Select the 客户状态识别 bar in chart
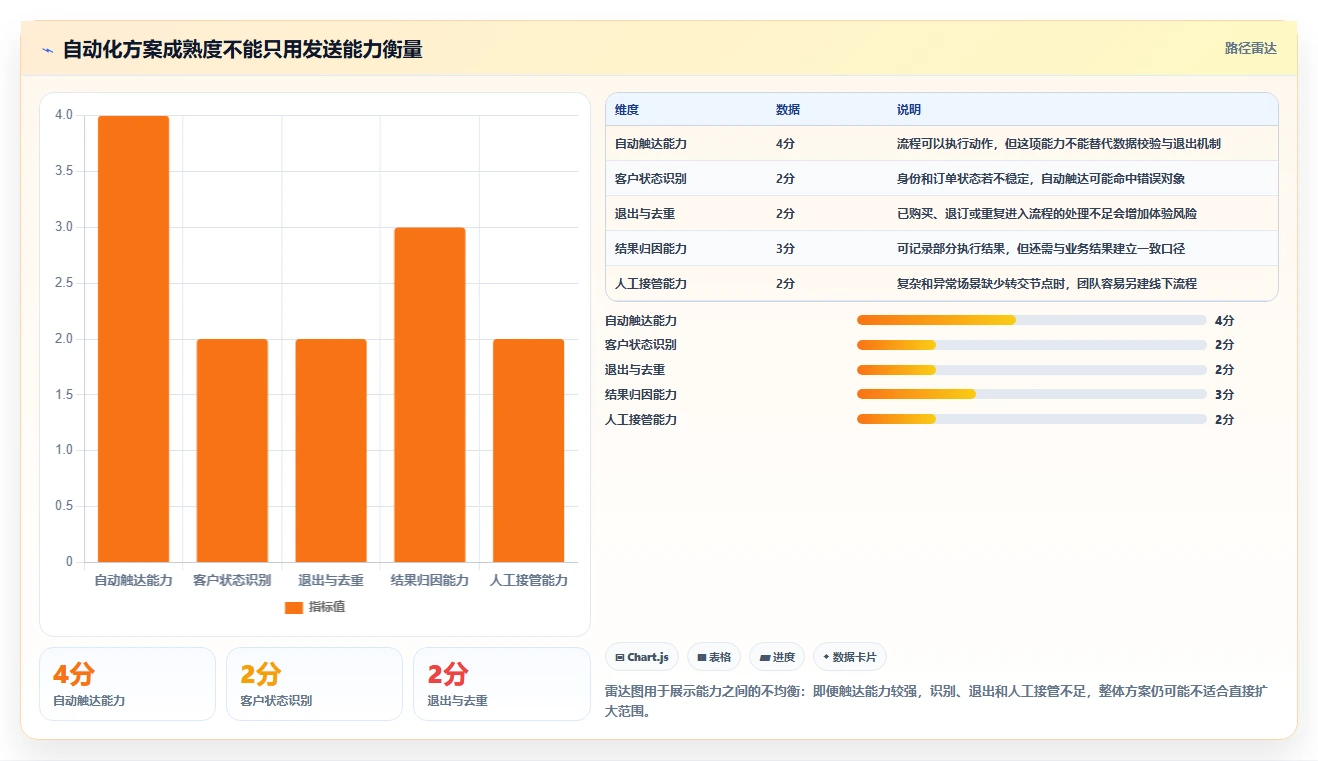The height and width of the screenshot is (761, 1318). tap(232, 451)
